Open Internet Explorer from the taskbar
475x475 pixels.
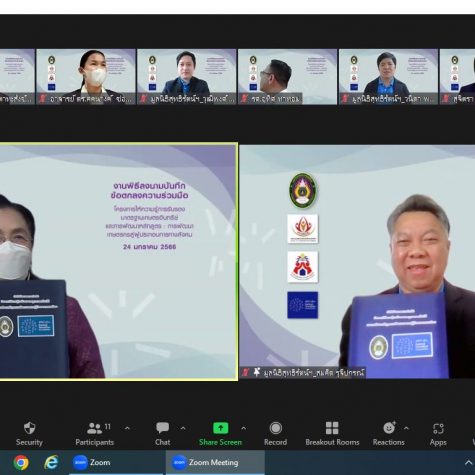coord(51,463)
